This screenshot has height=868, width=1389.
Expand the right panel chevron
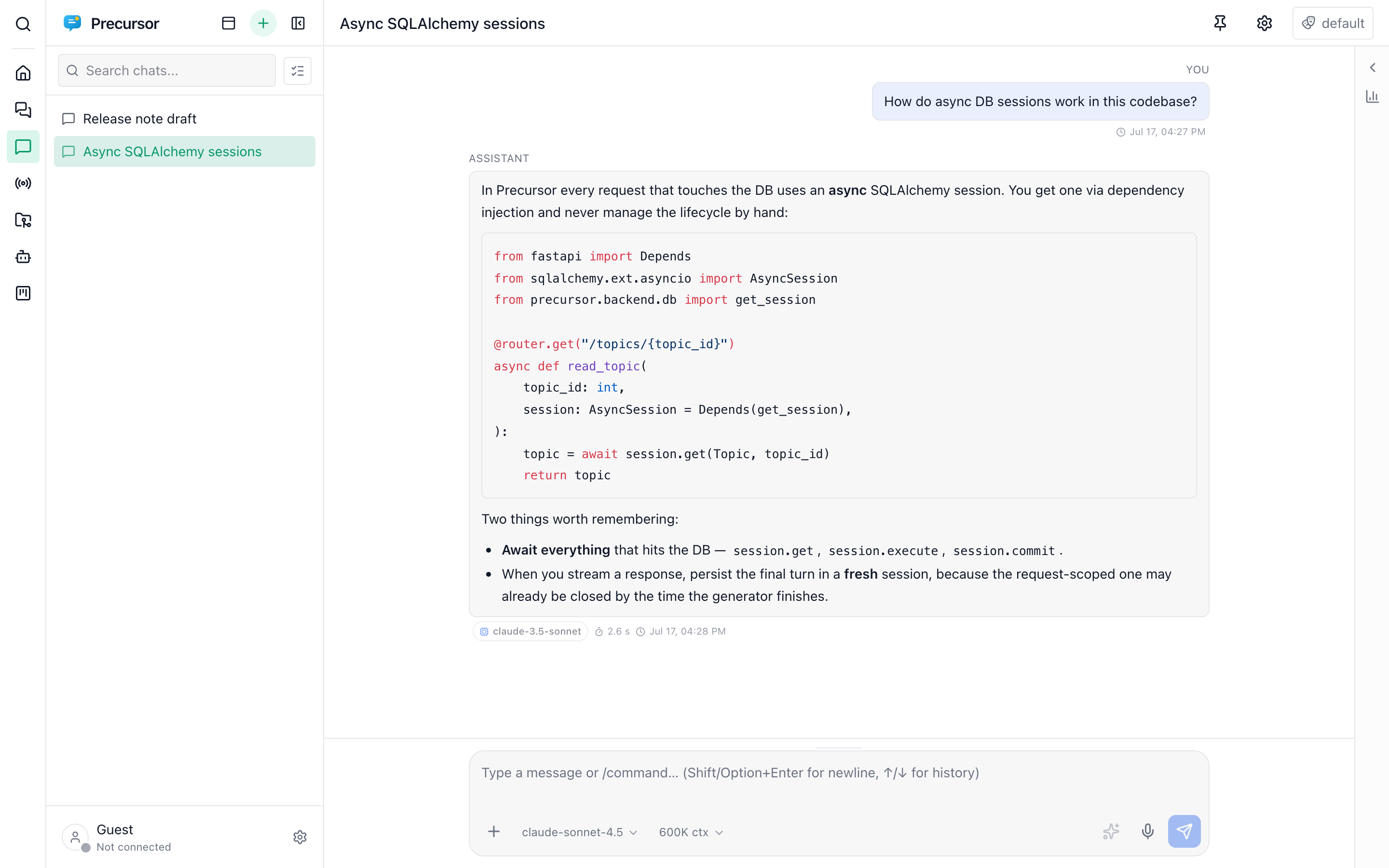(x=1372, y=68)
